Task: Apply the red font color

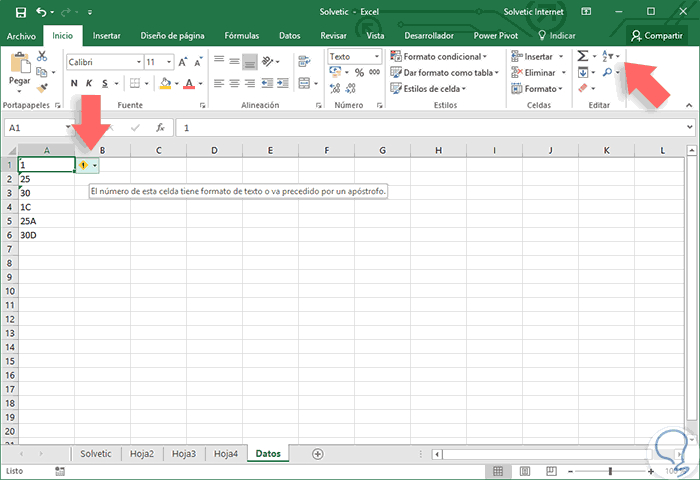Action: [189, 83]
